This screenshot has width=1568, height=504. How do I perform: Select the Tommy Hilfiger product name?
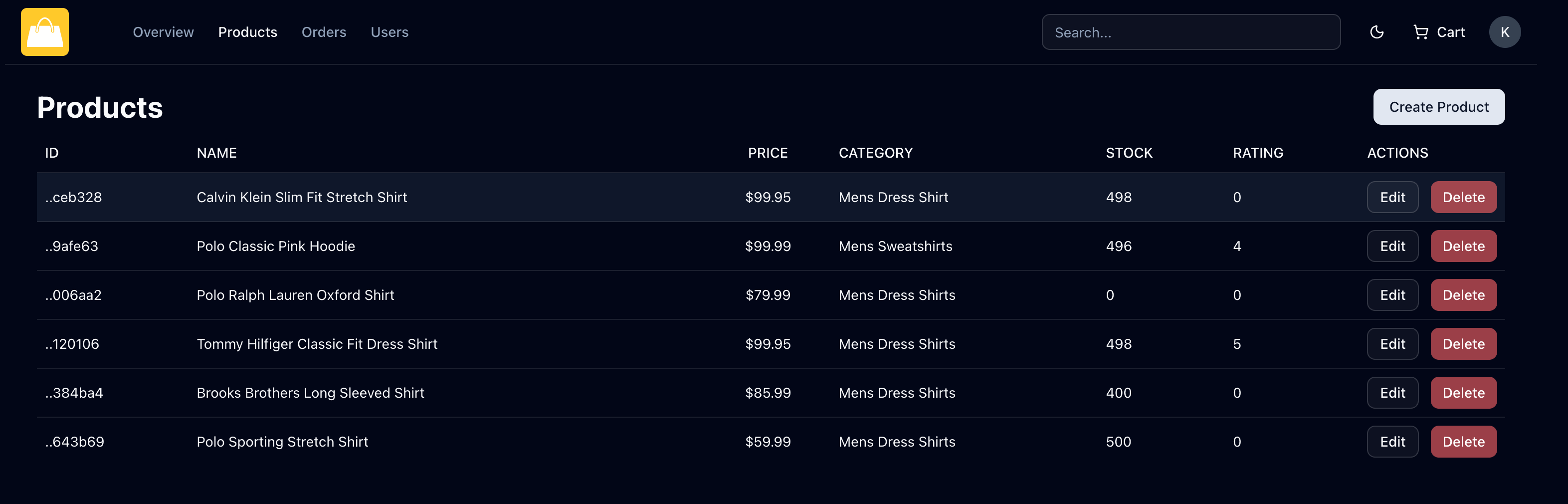(317, 344)
